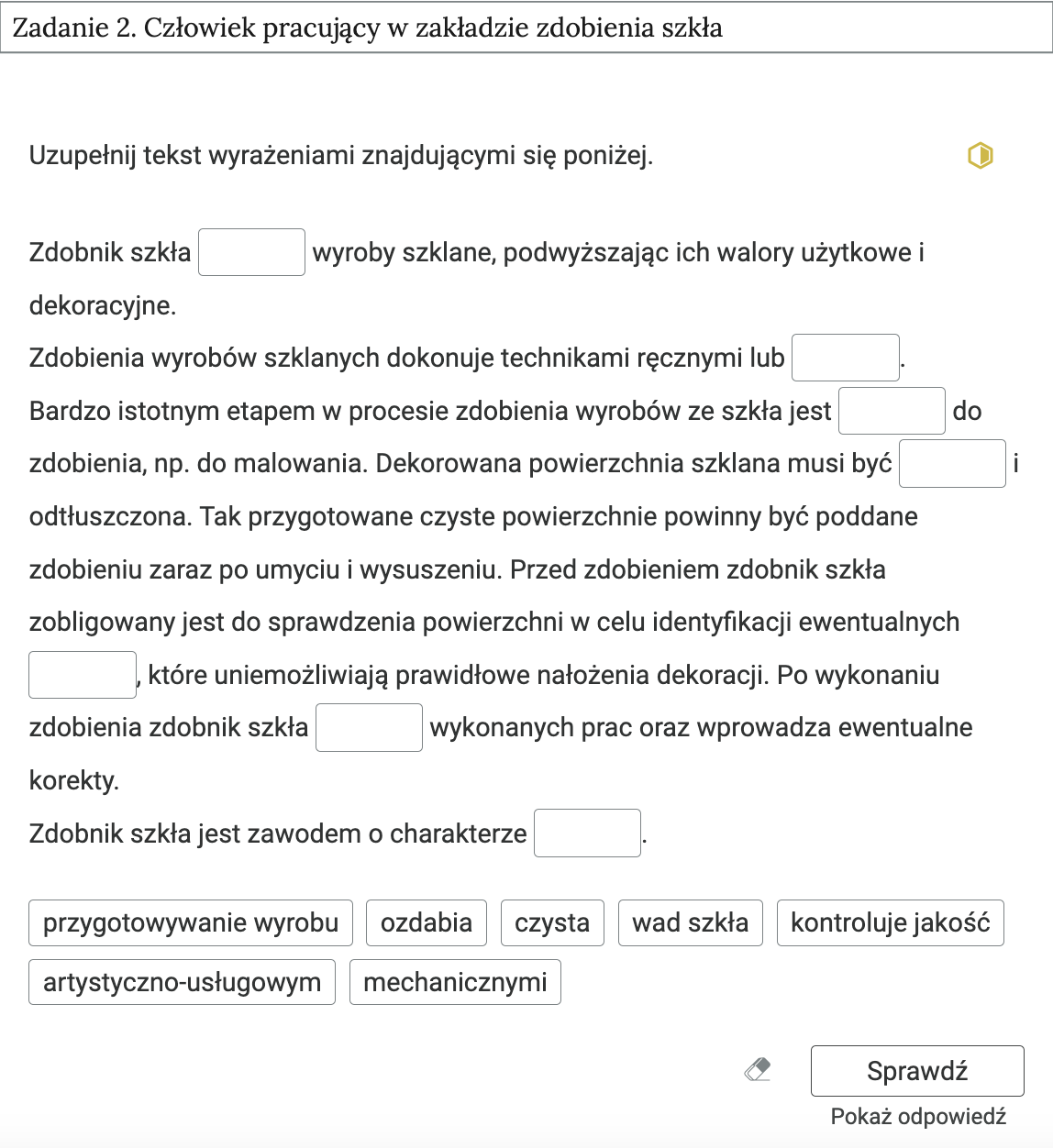This screenshot has width=1053, height=1148.
Task: Select the word tile "ozdabia"
Action: 426,923
